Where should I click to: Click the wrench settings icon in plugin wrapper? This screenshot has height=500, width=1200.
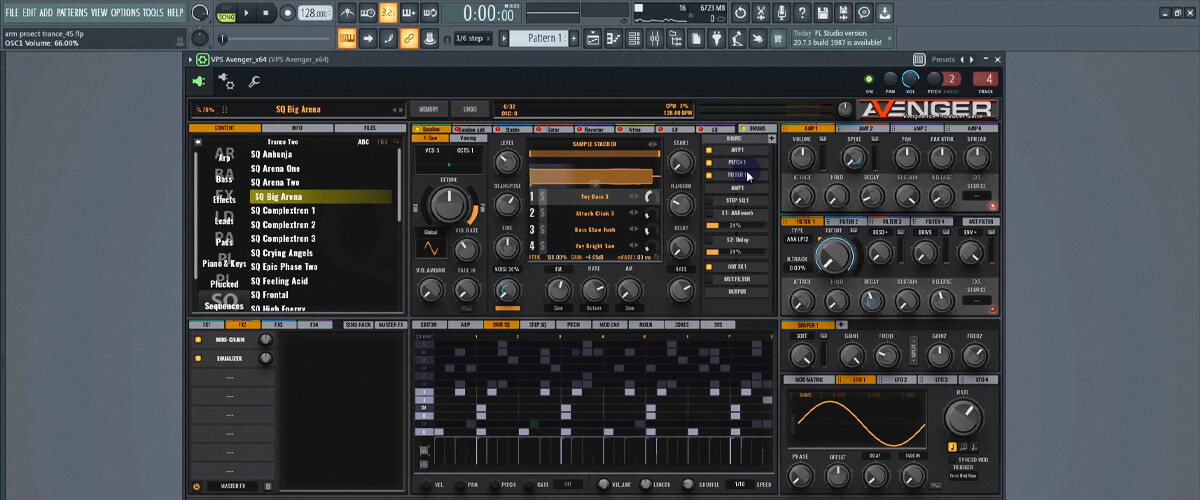(254, 82)
